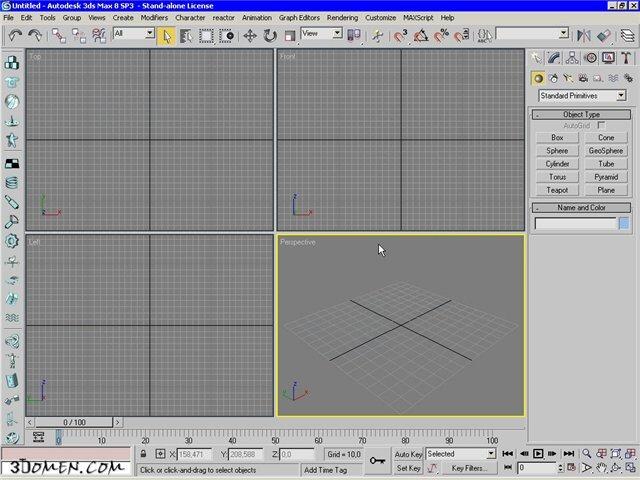Open the Modify panel tab

[553, 59]
